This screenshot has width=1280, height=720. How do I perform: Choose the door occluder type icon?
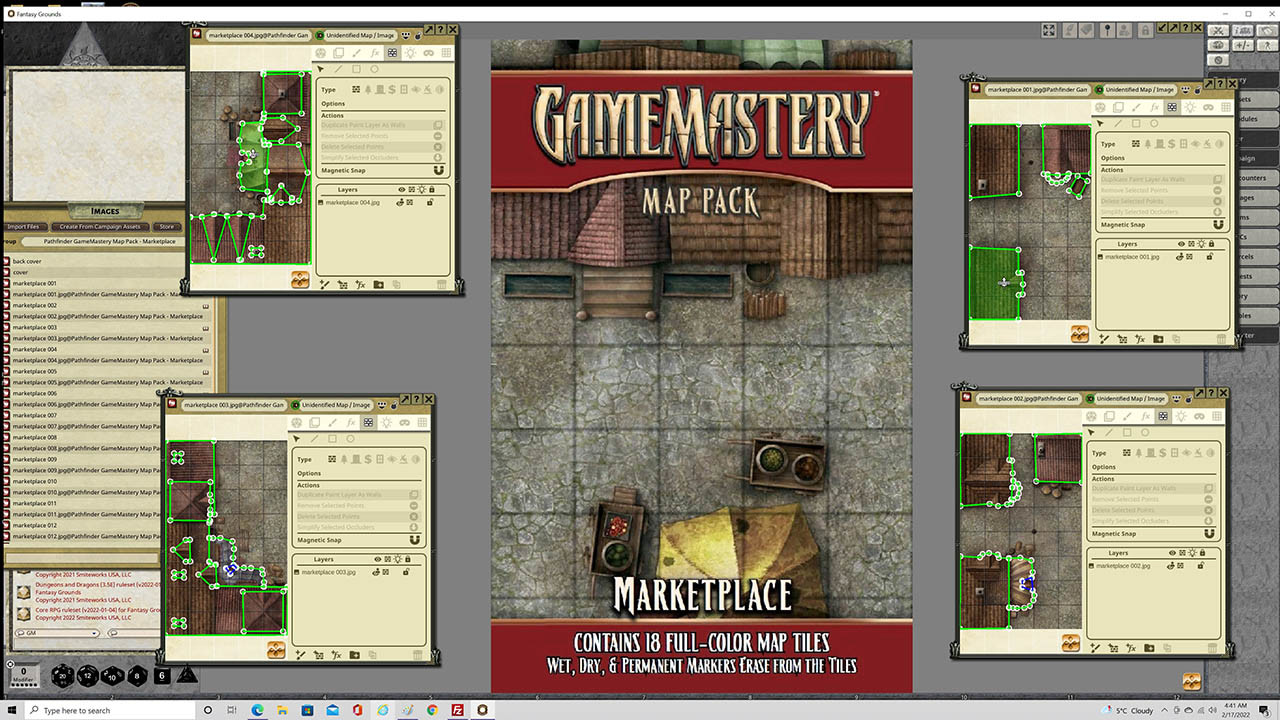coord(404,90)
